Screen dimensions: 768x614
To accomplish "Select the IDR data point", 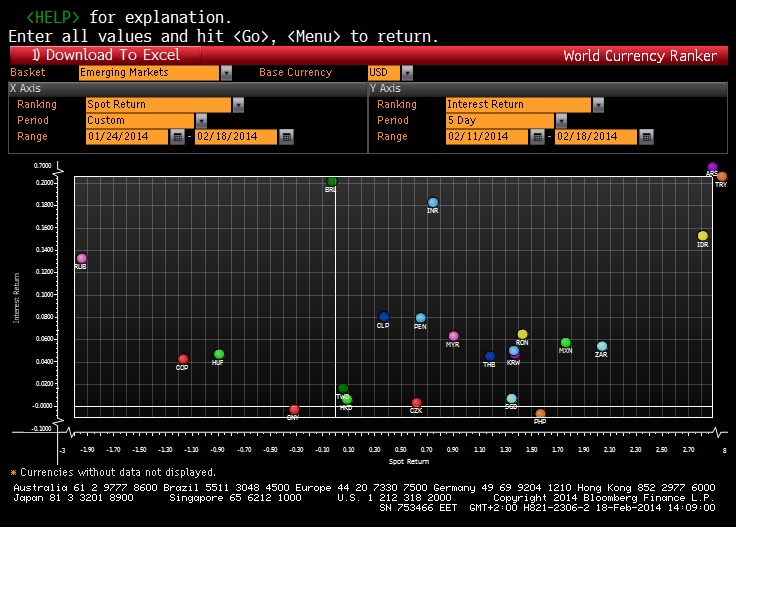I will 703,236.
